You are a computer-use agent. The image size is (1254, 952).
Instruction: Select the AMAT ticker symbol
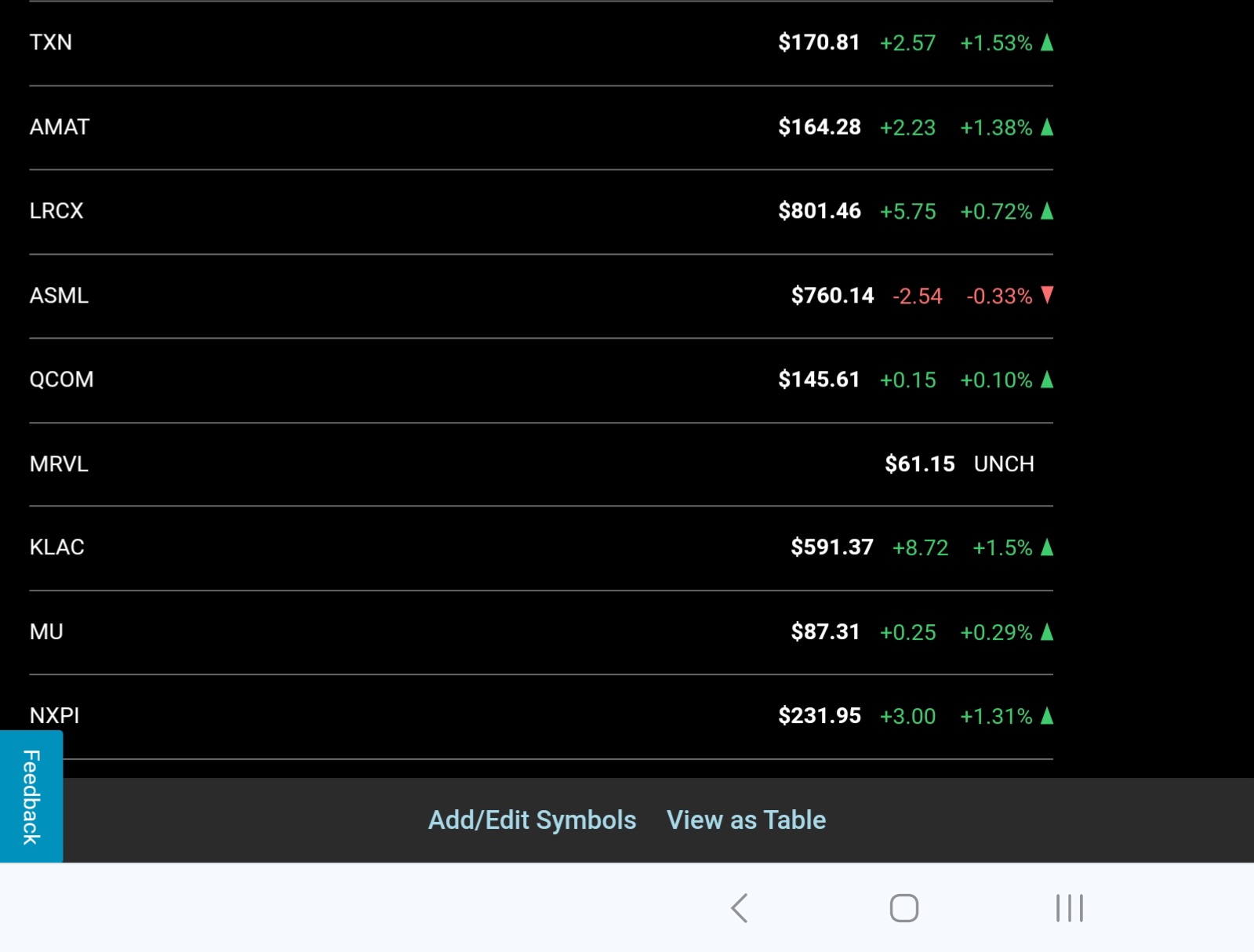coord(60,127)
